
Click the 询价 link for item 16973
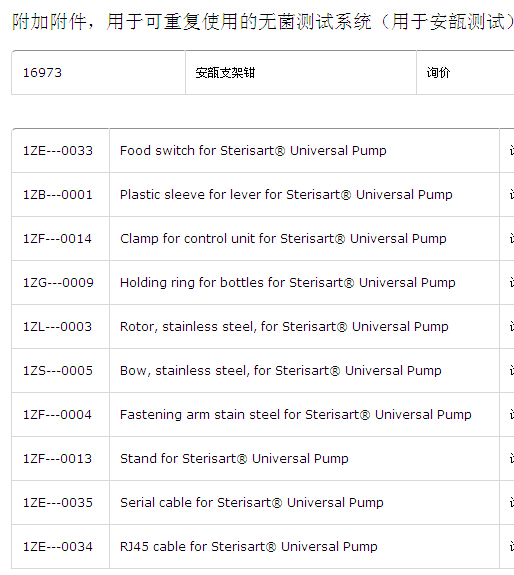[438, 73]
